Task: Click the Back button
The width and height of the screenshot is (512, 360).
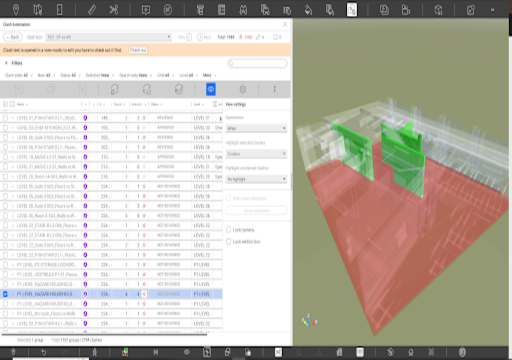Action: coord(13,37)
